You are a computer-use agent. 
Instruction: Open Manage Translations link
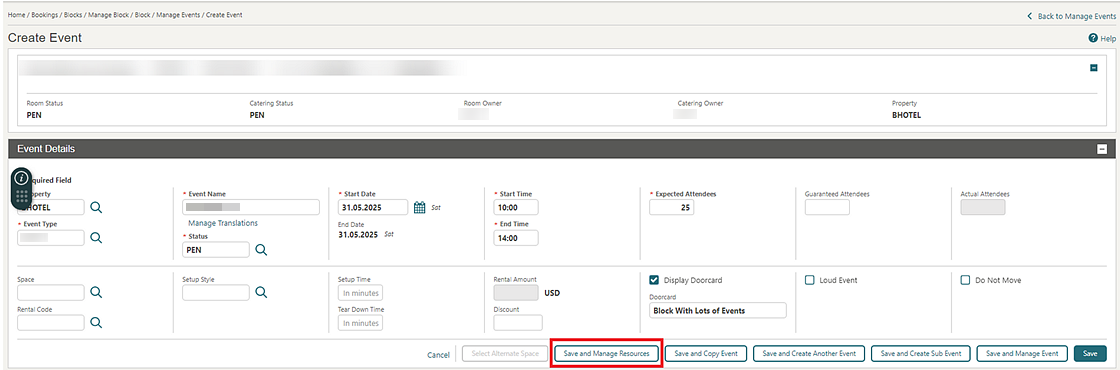(x=223, y=223)
